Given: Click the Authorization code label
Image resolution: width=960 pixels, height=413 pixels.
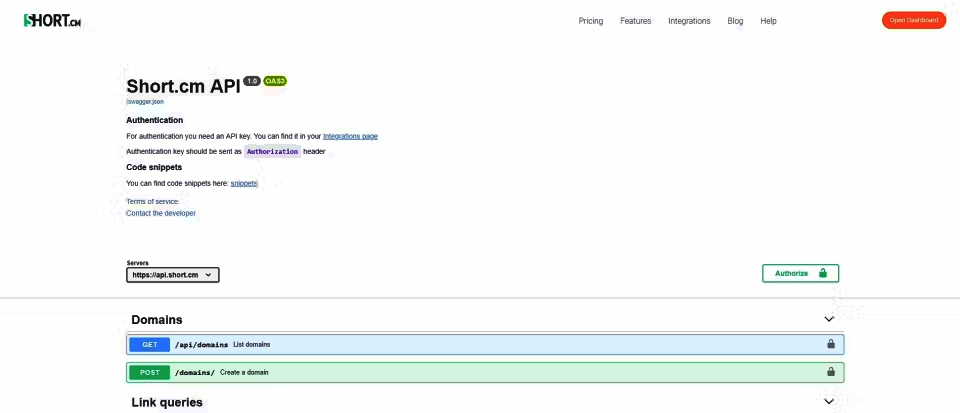Looking at the screenshot, I should coord(272,152).
